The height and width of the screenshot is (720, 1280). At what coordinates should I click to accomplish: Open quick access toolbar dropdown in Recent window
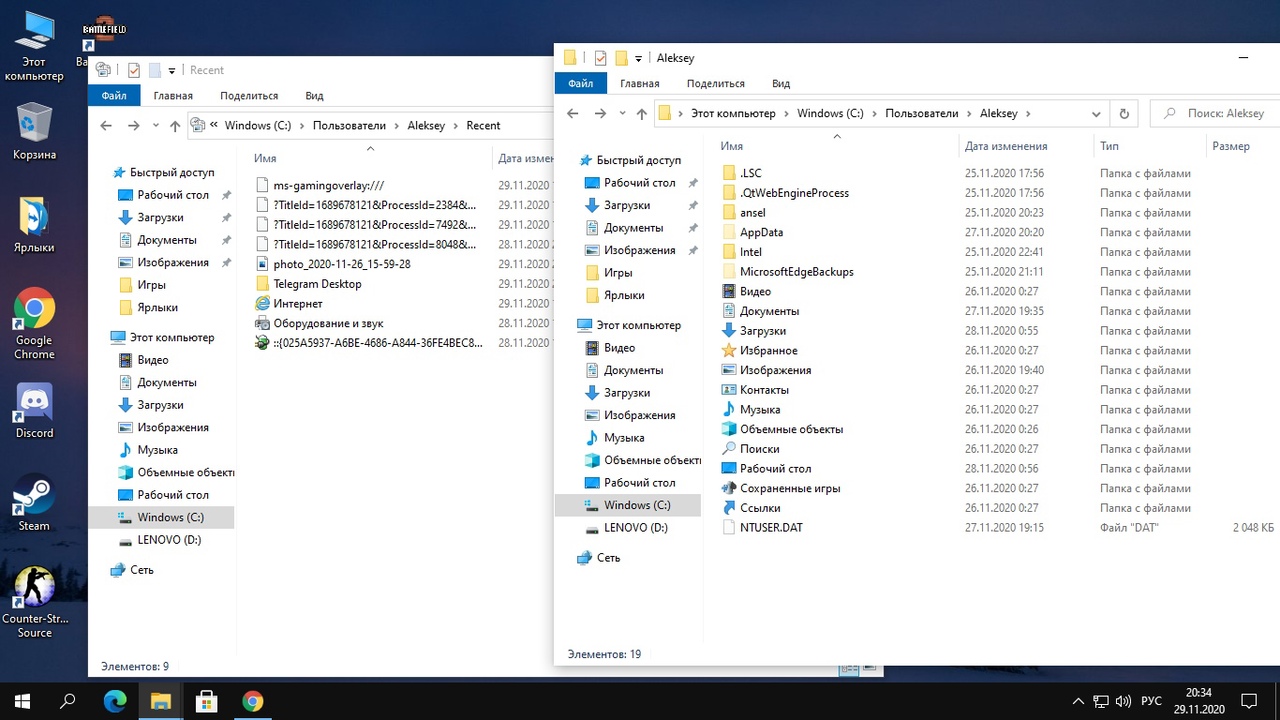(171, 70)
